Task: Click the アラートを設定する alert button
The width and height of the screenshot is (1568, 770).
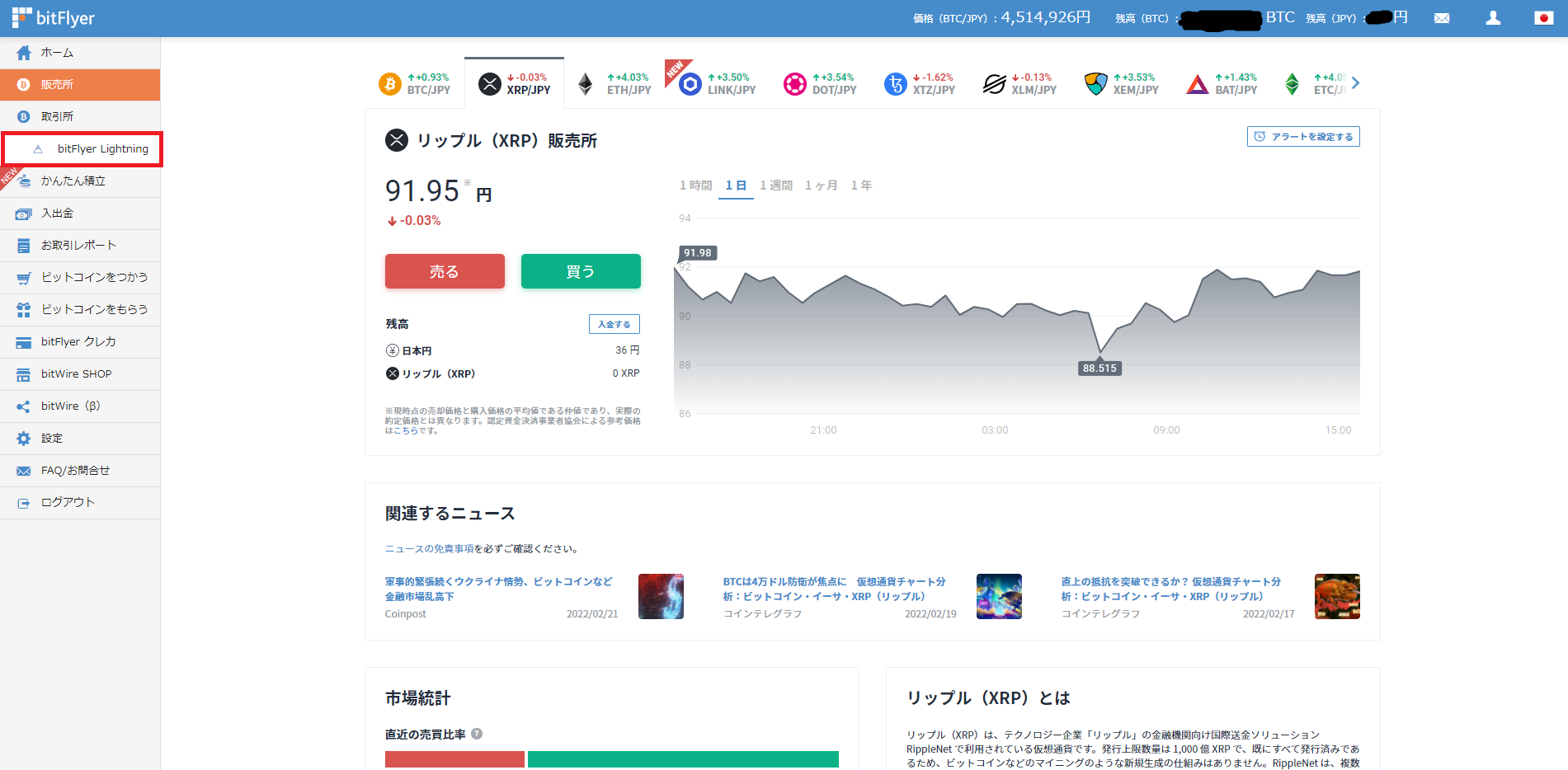Action: (x=1303, y=137)
